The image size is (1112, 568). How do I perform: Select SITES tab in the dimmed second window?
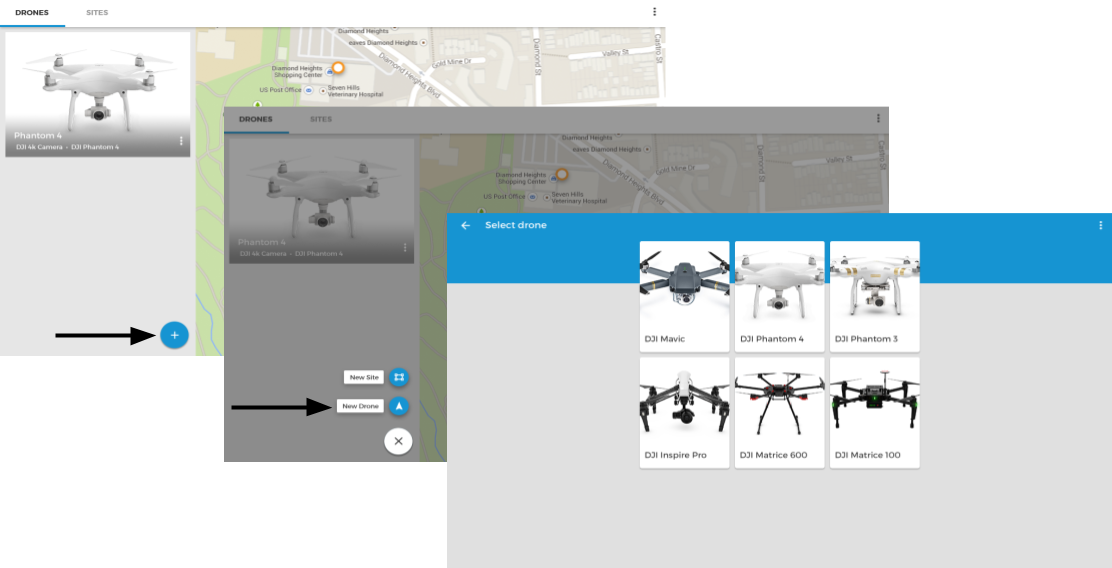click(321, 119)
